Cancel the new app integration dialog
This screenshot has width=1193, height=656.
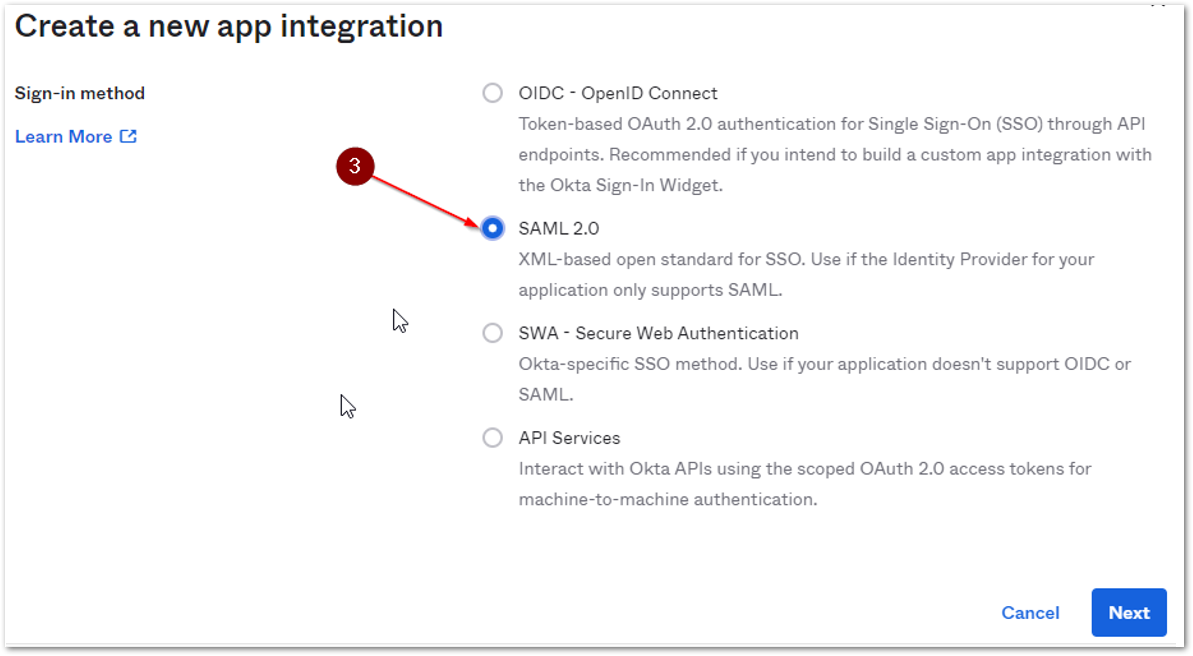click(x=1030, y=613)
